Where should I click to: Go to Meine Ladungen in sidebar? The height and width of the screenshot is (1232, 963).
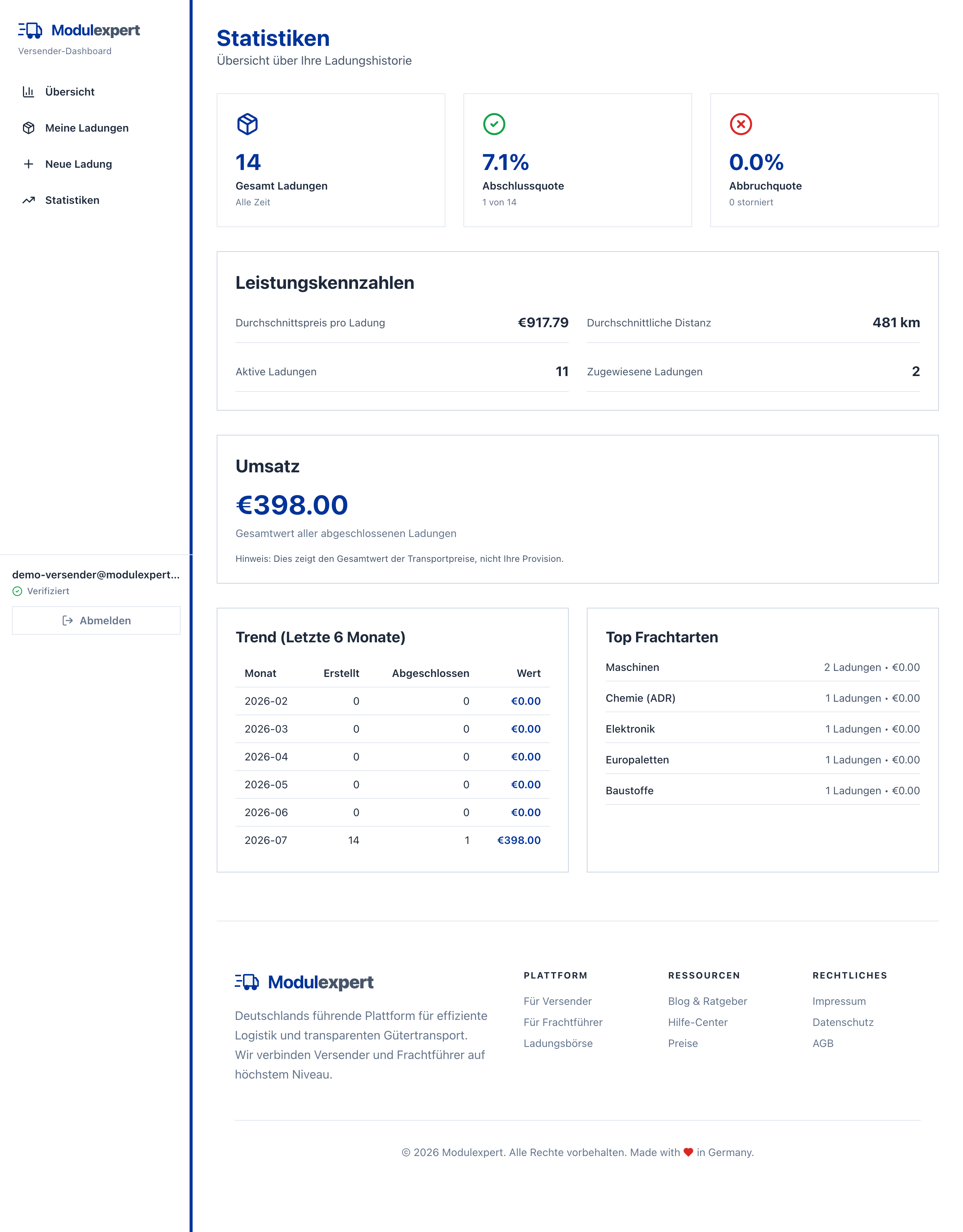(x=96, y=128)
